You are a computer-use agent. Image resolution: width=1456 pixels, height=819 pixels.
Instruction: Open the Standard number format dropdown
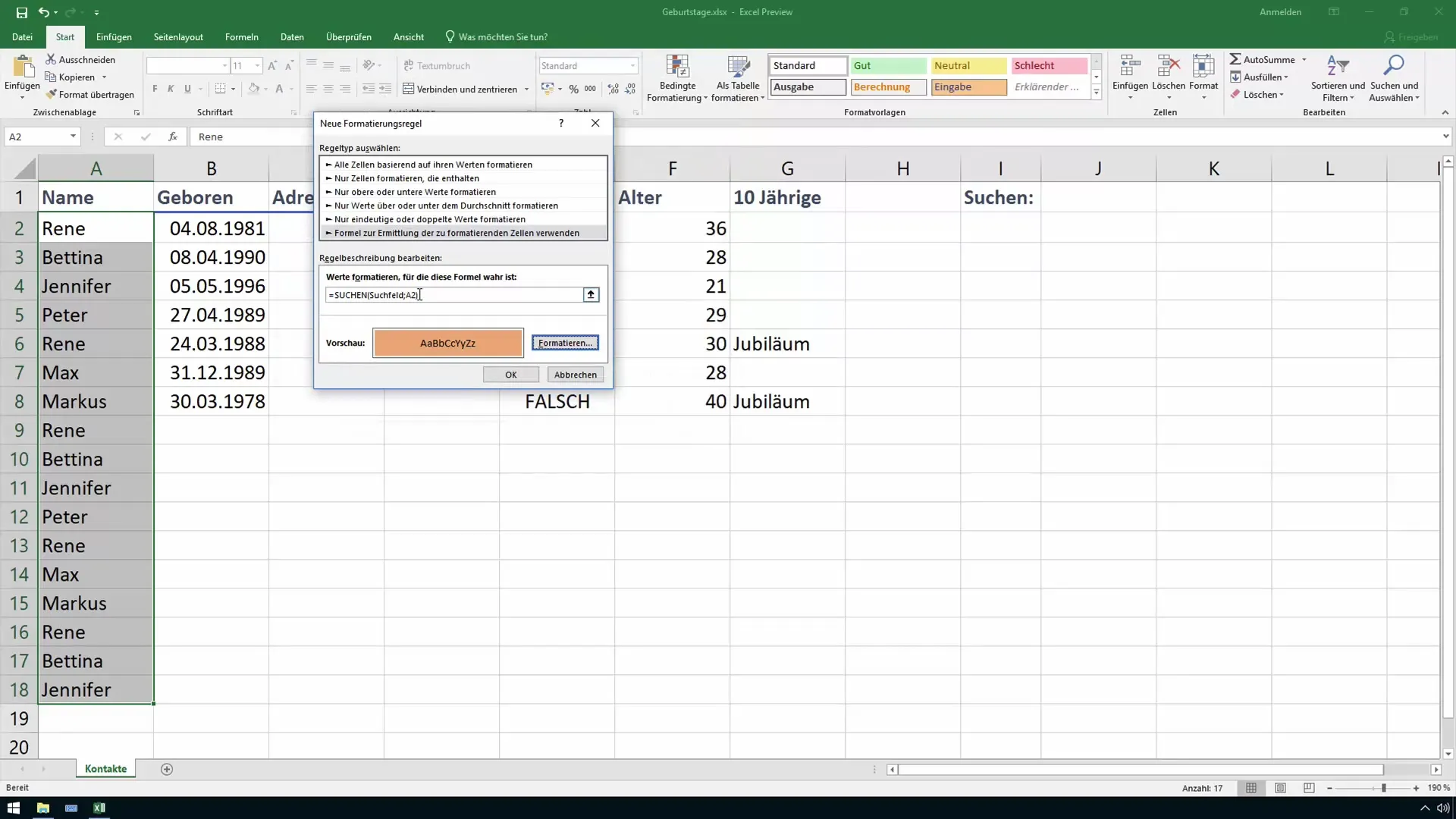point(632,66)
